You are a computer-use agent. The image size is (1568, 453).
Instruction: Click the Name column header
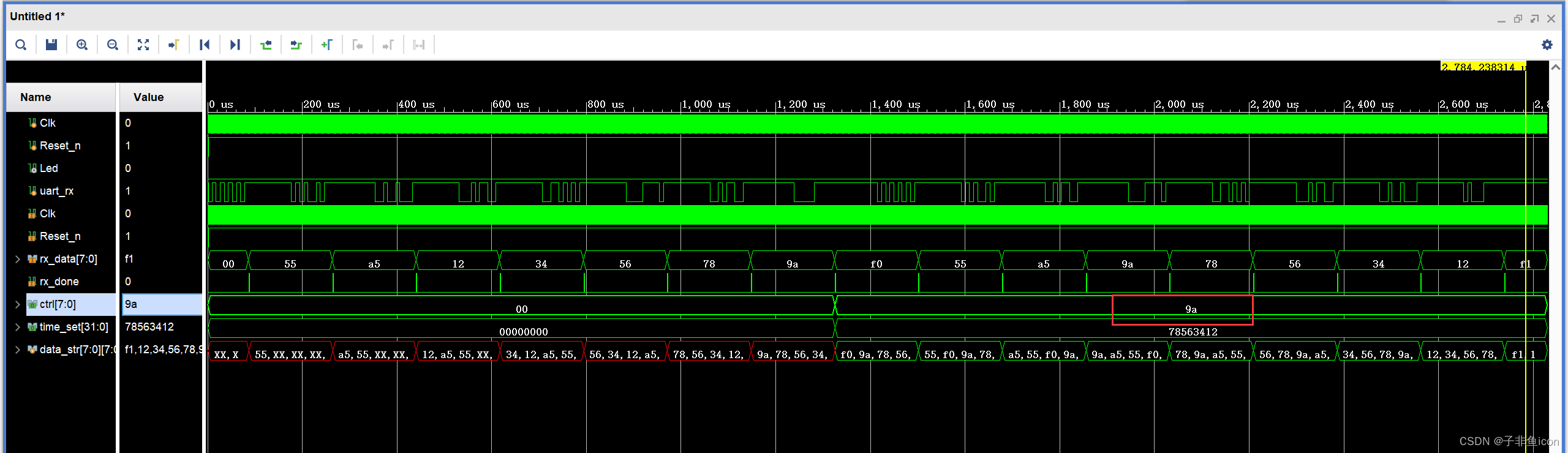point(61,97)
